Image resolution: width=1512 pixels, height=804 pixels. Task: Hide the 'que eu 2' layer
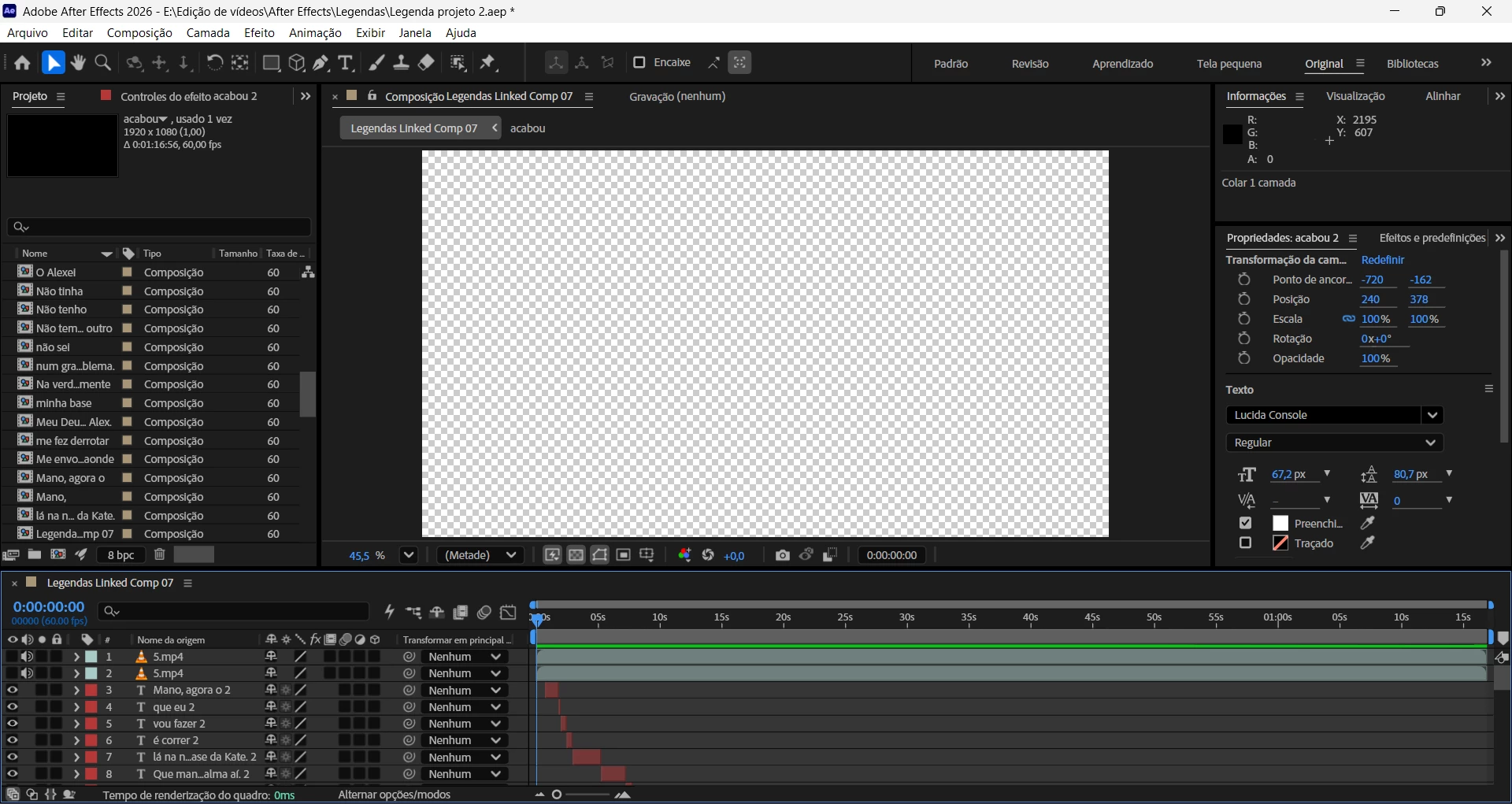coord(13,707)
